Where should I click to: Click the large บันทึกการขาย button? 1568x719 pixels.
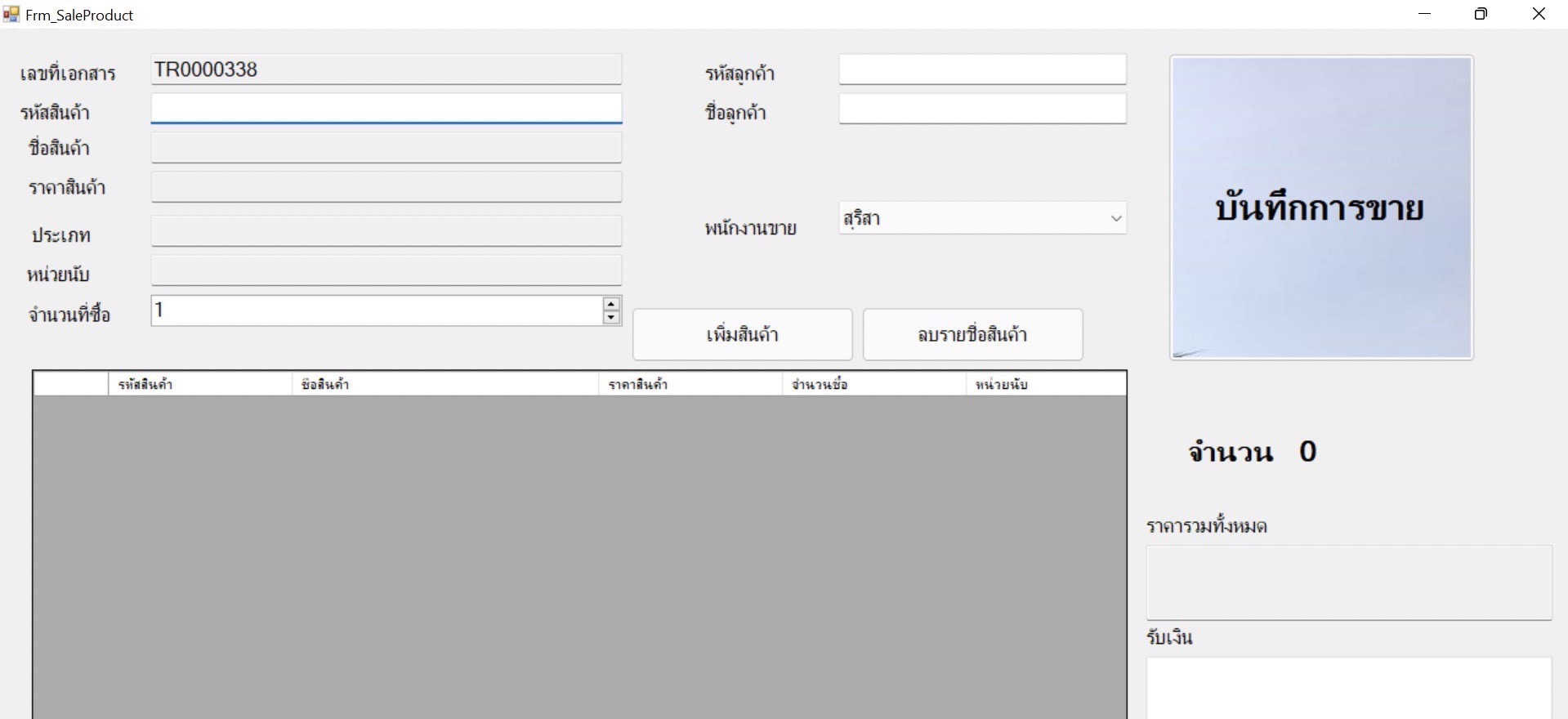[1320, 208]
